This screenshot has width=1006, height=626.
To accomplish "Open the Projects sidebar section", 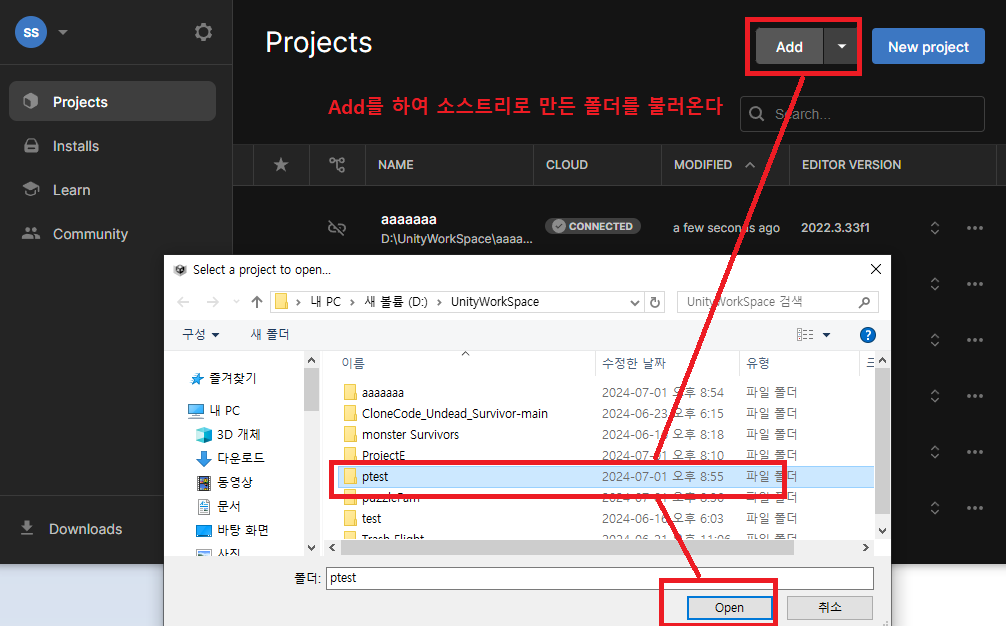I will [112, 101].
